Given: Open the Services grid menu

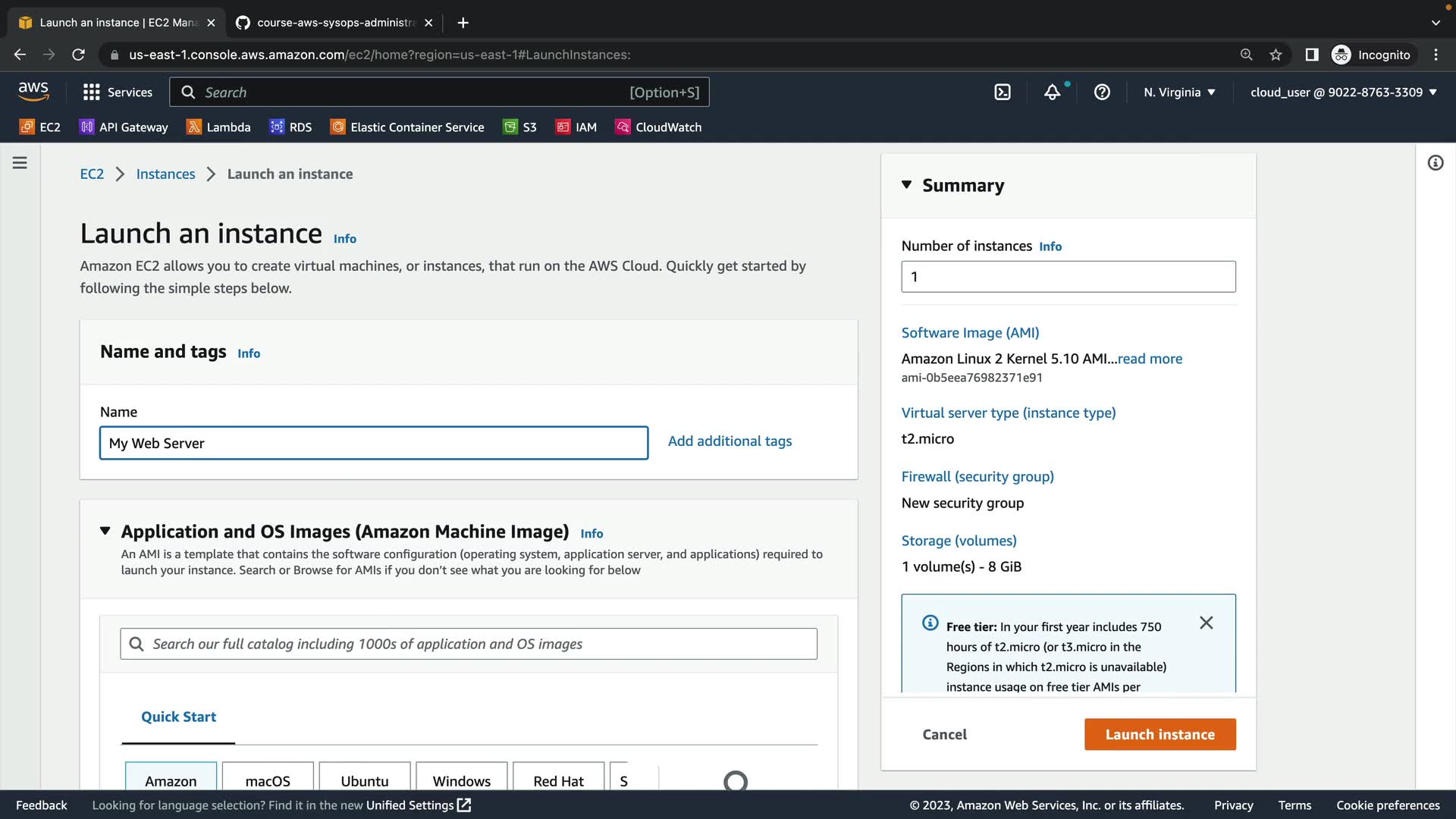Looking at the screenshot, I should tap(118, 93).
